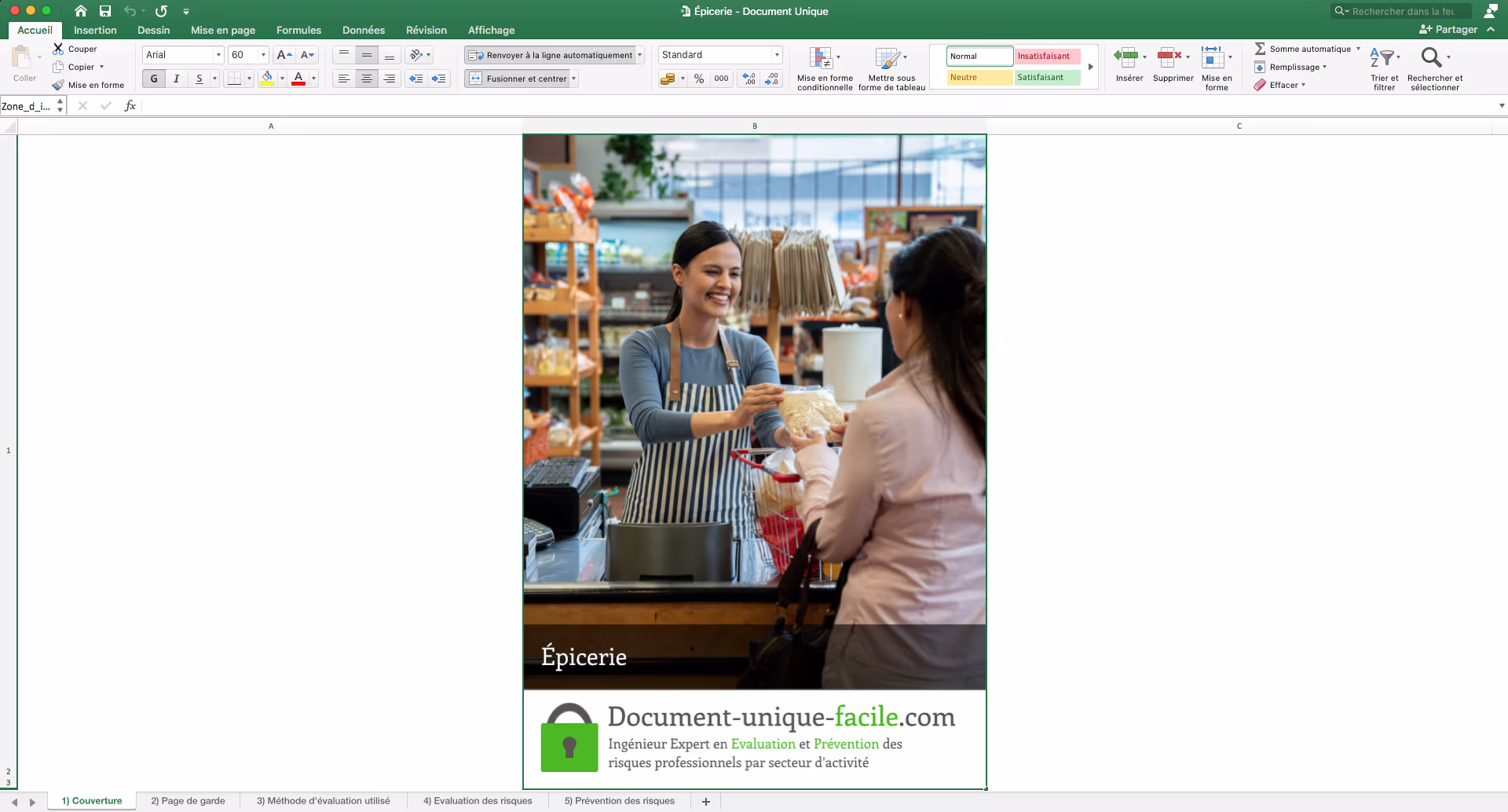The height and width of the screenshot is (812, 1508).
Task: Switch to sheet 4) Evaluation des risques
Action: (478, 801)
